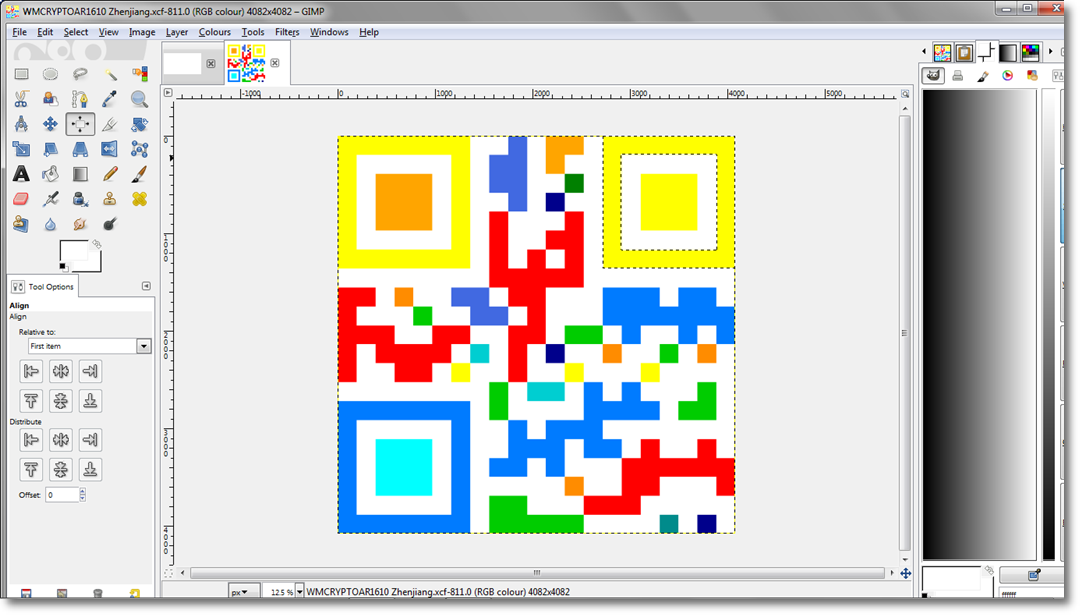Select the Smudge tool

tap(80, 224)
